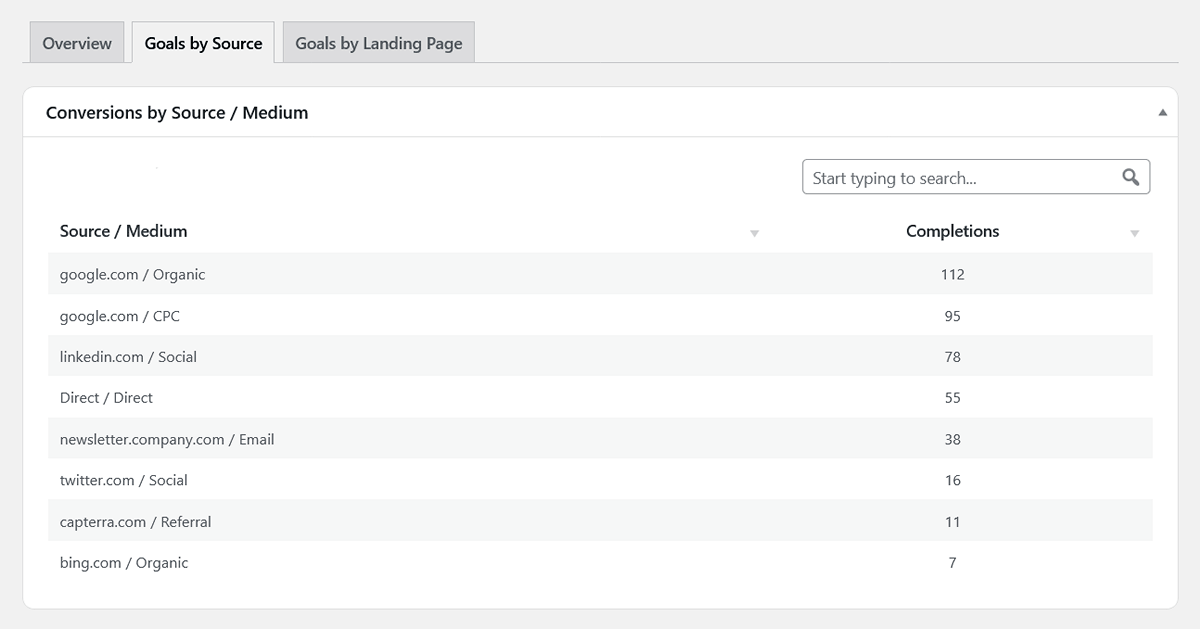The width and height of the screenshot is (1200, 629).
Task: Select the linkedin.com / Social row
Action: (600, 356)
